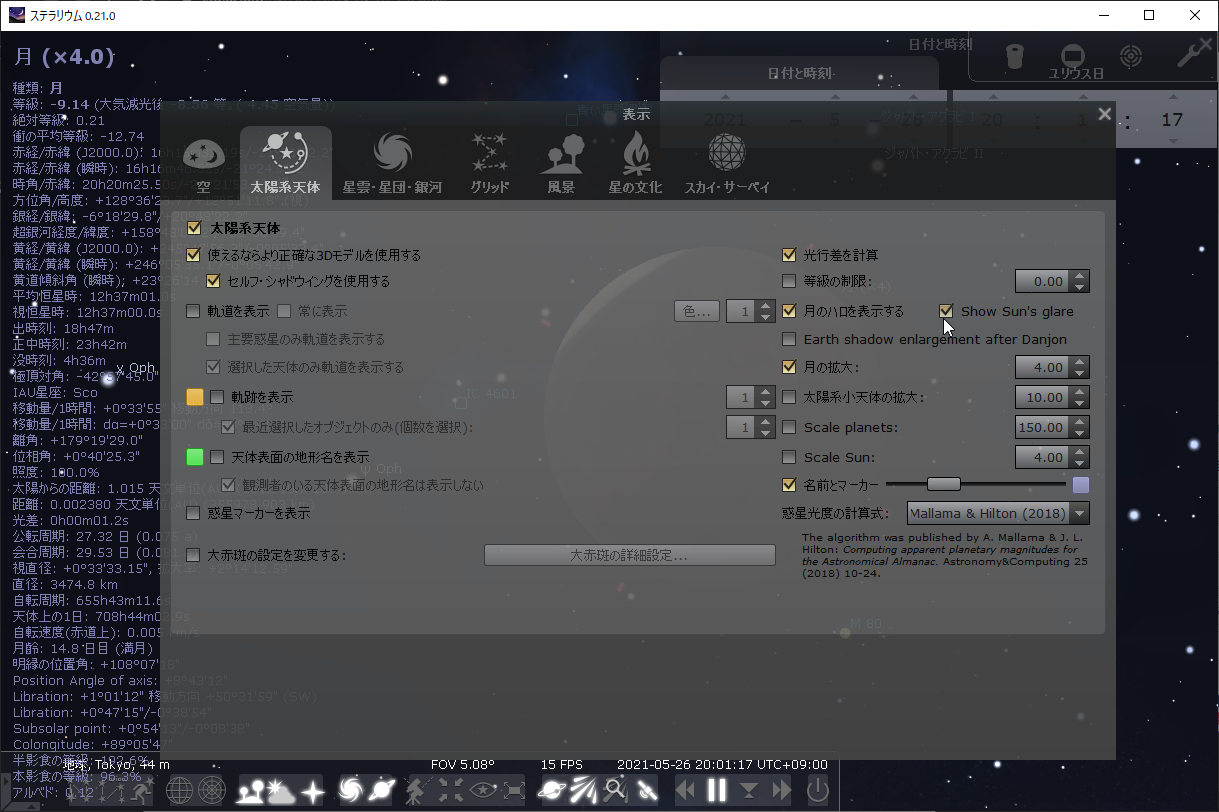Switch to the 風景 tab
1219x812 pixels.
pos(561,160)
